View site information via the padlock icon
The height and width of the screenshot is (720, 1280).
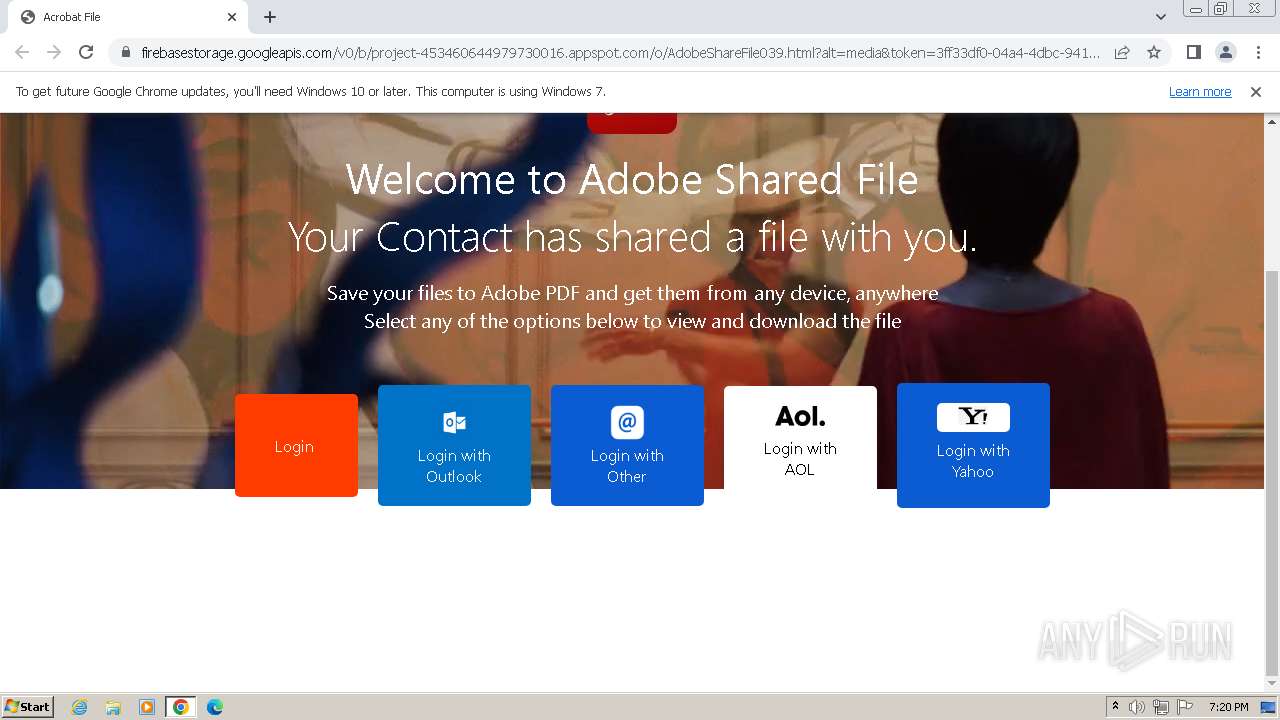pyautogui.click(x=125, y=52)
